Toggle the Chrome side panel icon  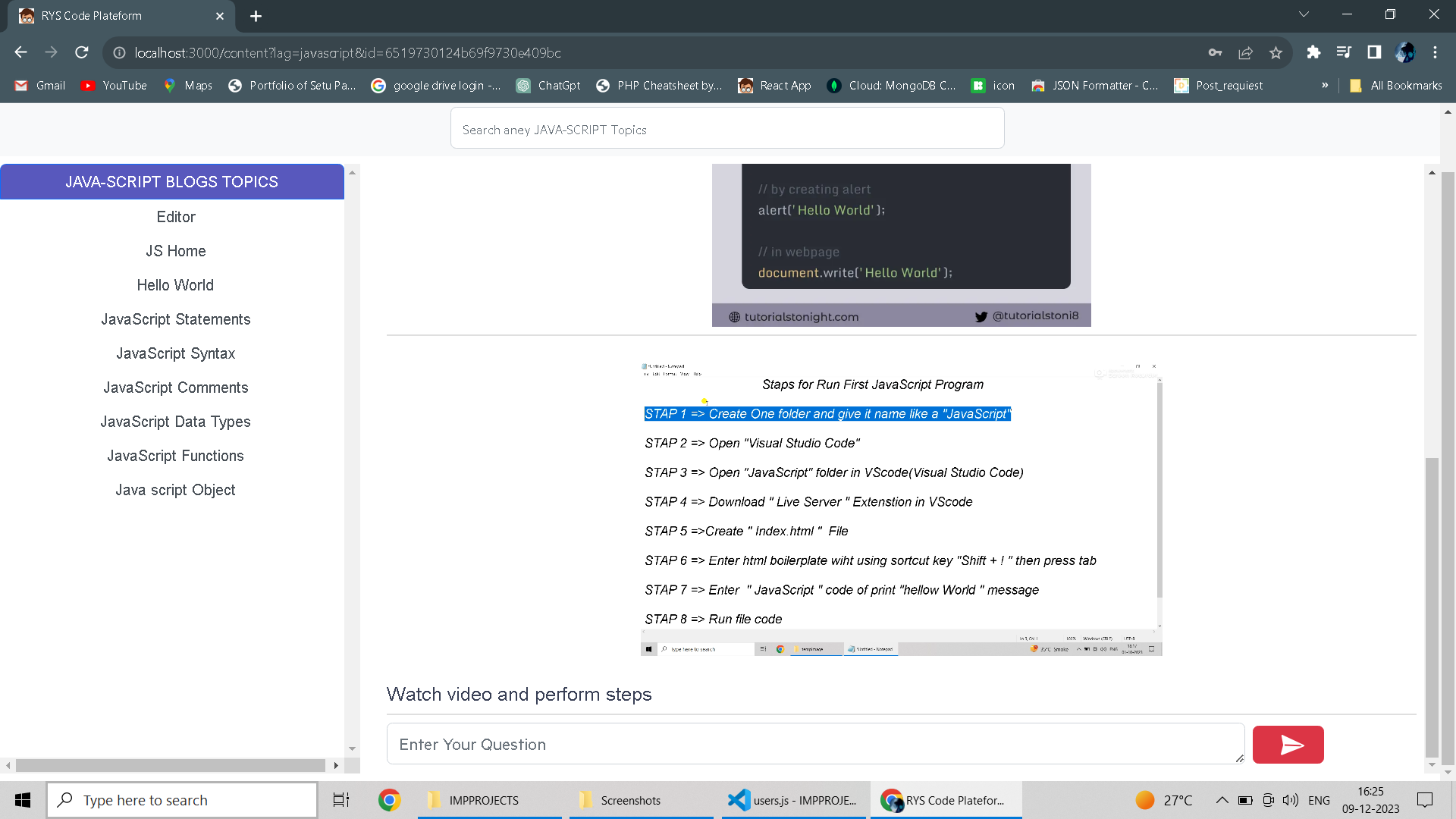click(x=1374, y=52)
